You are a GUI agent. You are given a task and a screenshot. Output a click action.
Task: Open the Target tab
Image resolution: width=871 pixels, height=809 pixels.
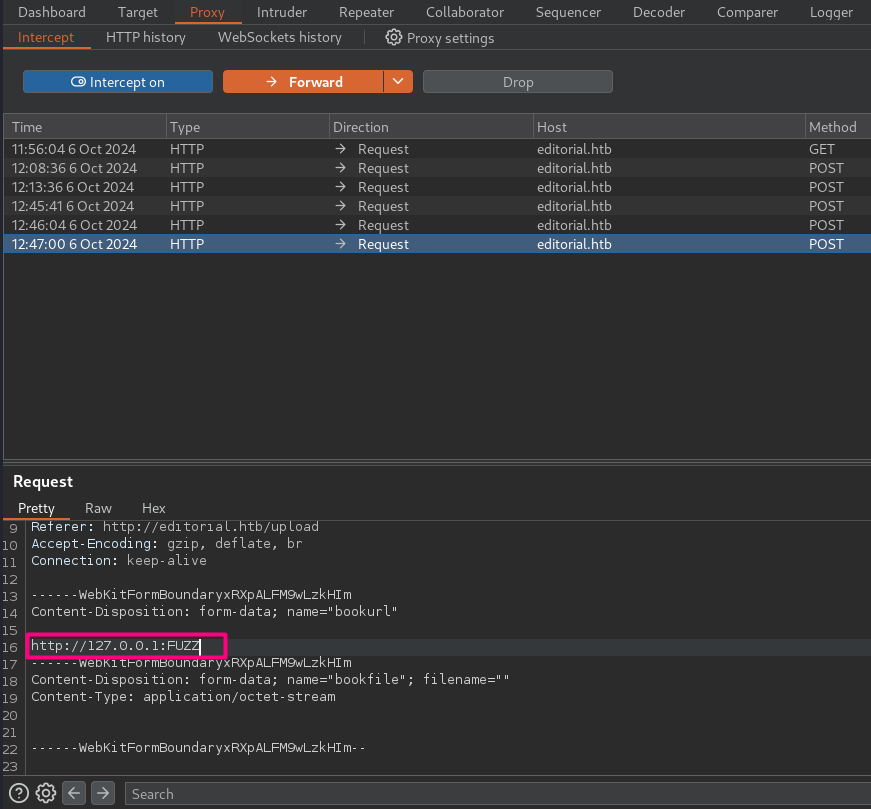coord(137,12)
